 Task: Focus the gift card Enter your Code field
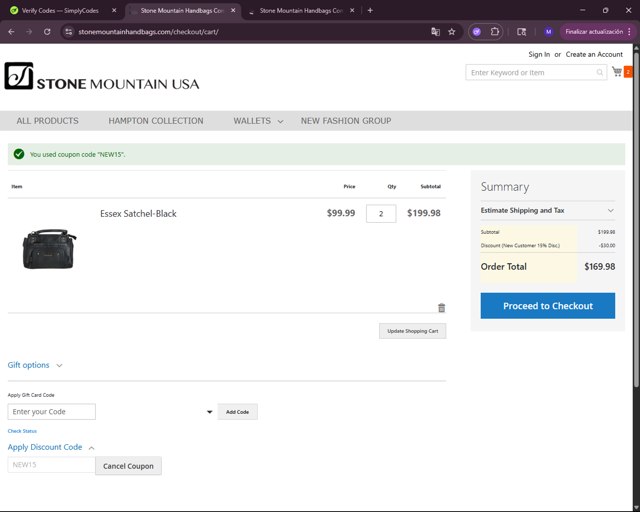51,412
